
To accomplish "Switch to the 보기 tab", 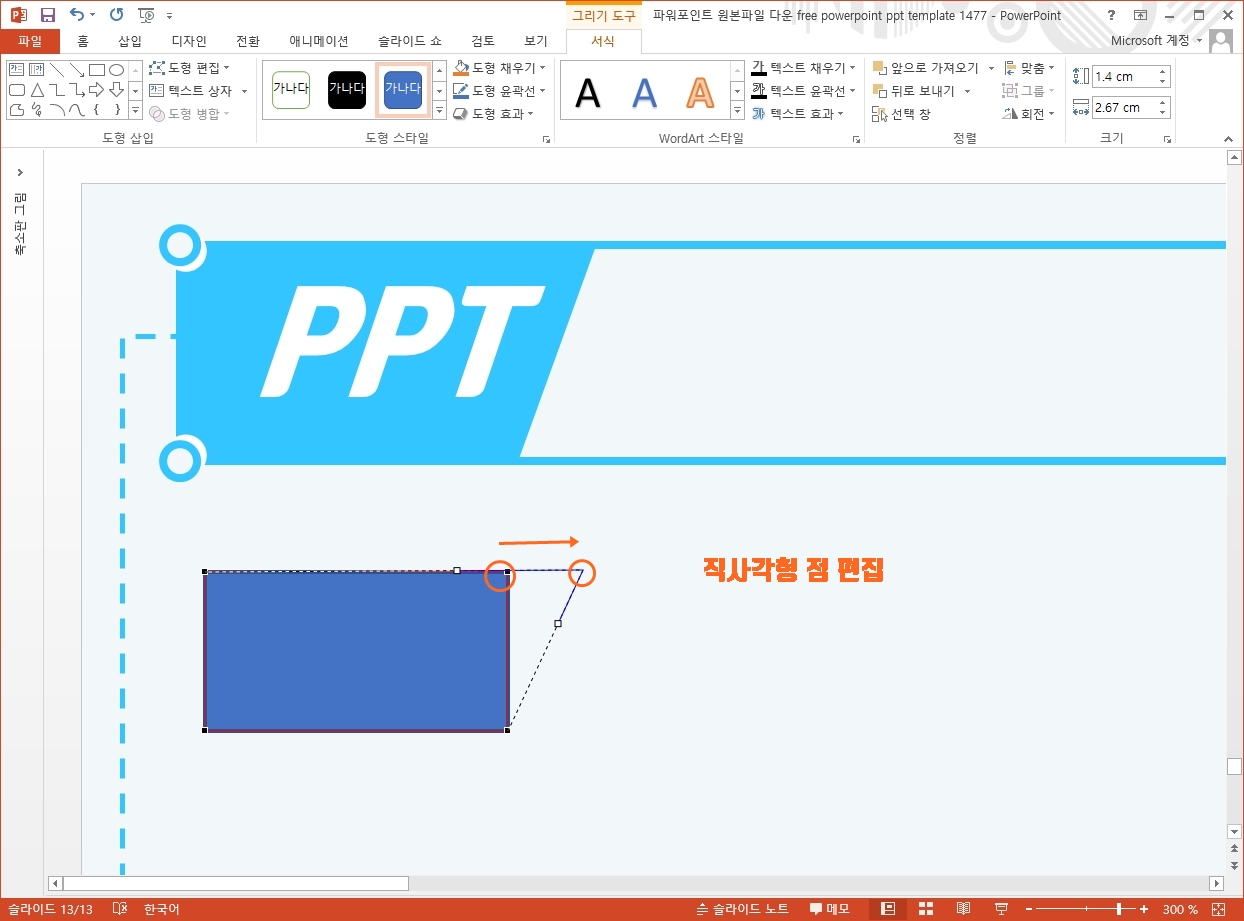I will 536,41.
